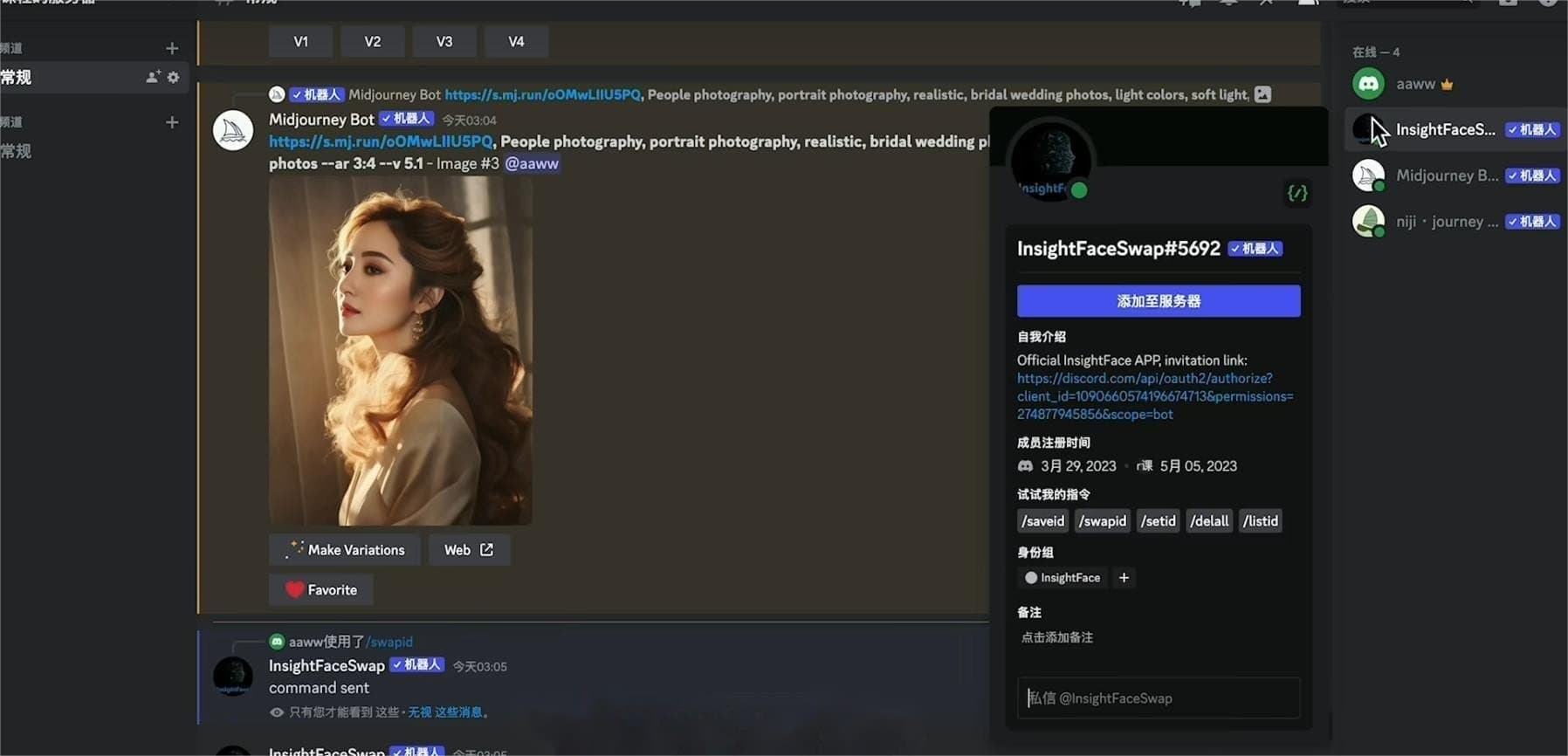Click the /swapid chip in the profile popup
Viewport: 1568px width, 756px height.
1103,521
